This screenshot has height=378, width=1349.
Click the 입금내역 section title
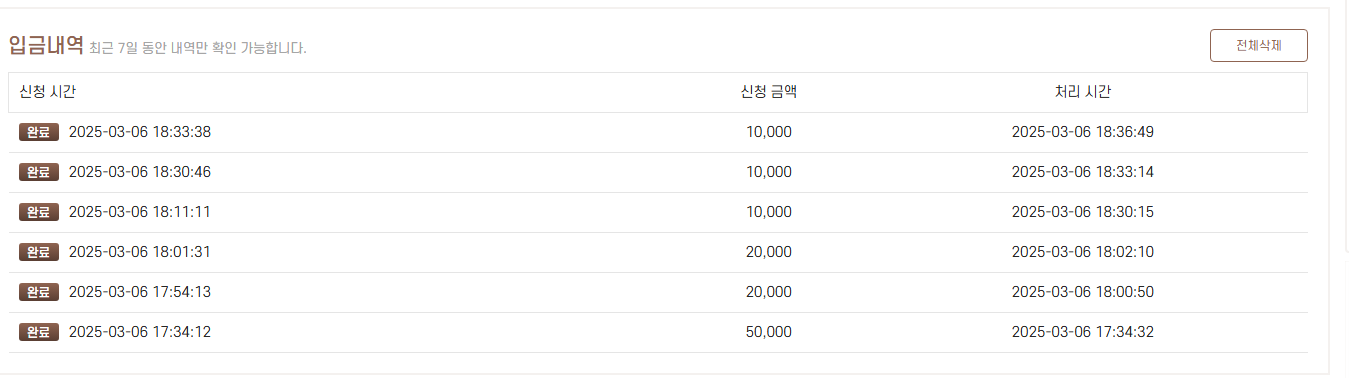tap(46, 45)
